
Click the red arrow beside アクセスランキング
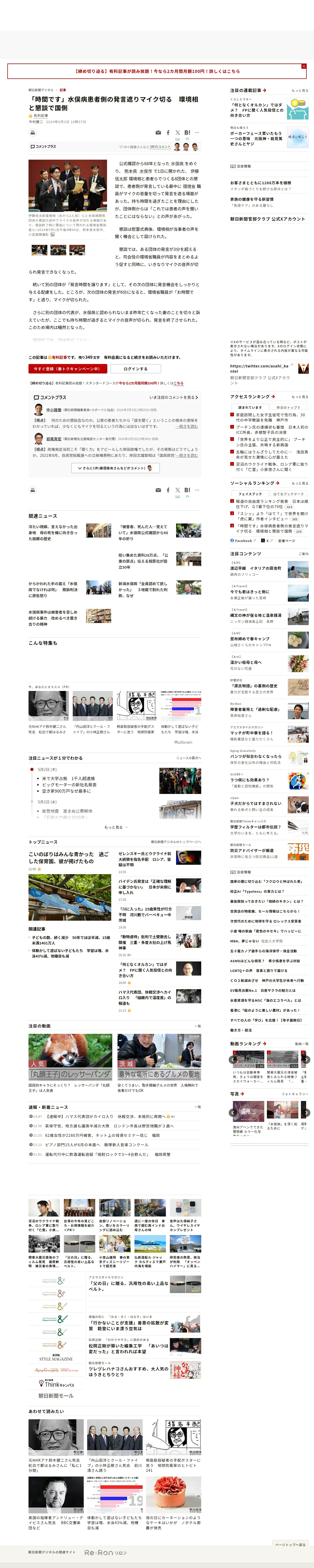pyautogui.click(x=273, y=397)
